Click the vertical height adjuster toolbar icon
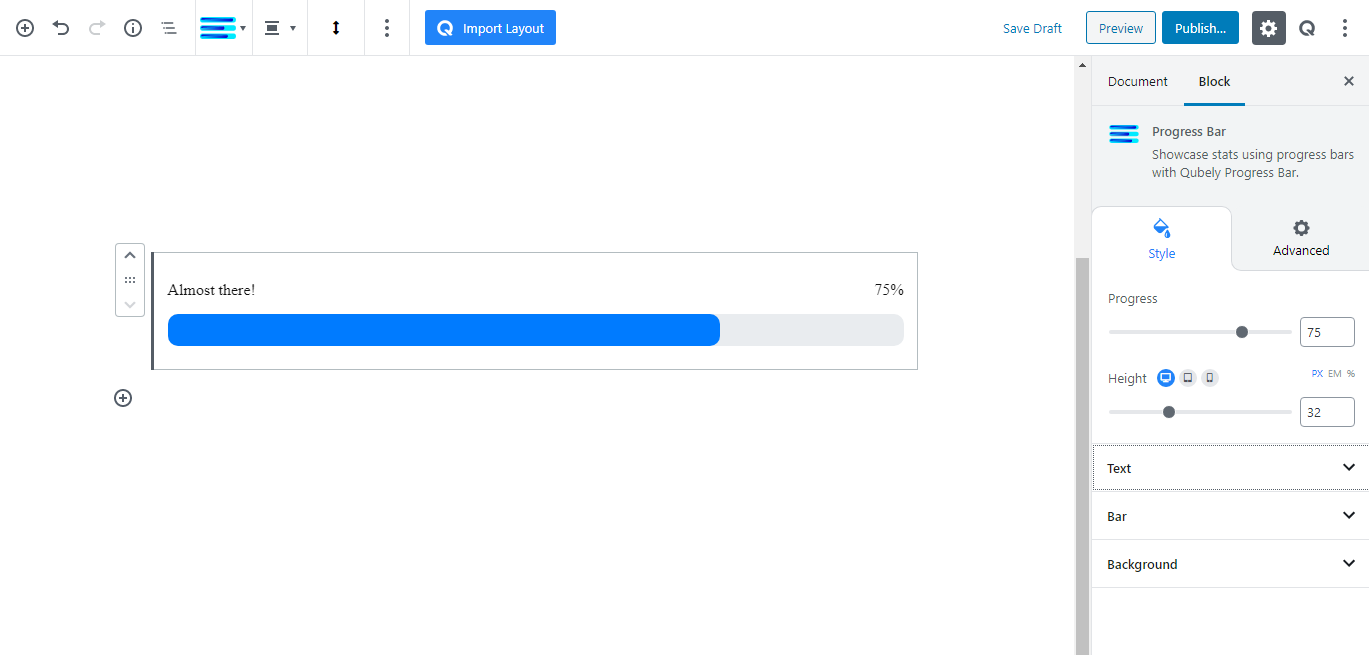 (x=335, y=28)
